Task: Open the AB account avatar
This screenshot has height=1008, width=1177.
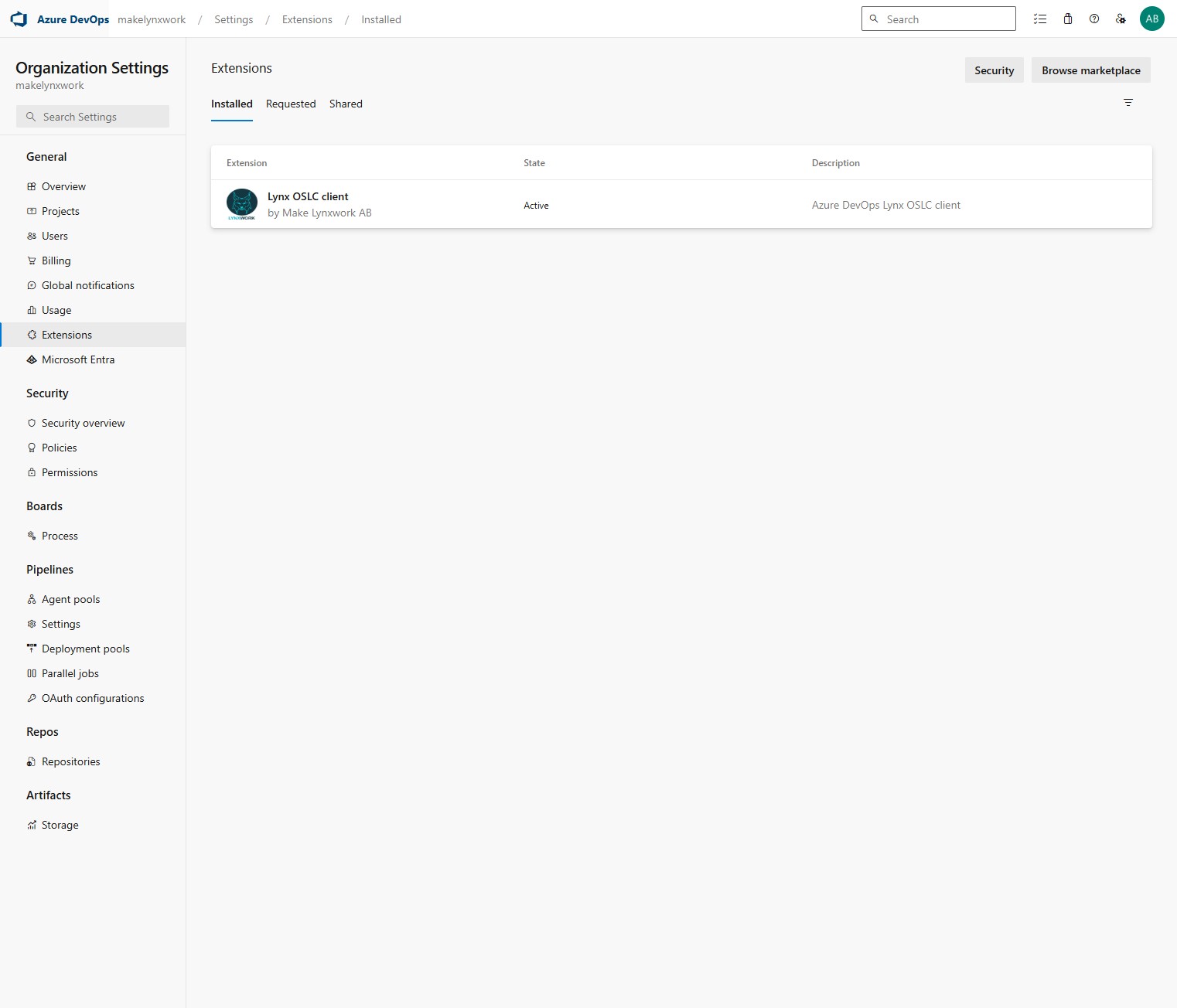Action: (1152, 19)
